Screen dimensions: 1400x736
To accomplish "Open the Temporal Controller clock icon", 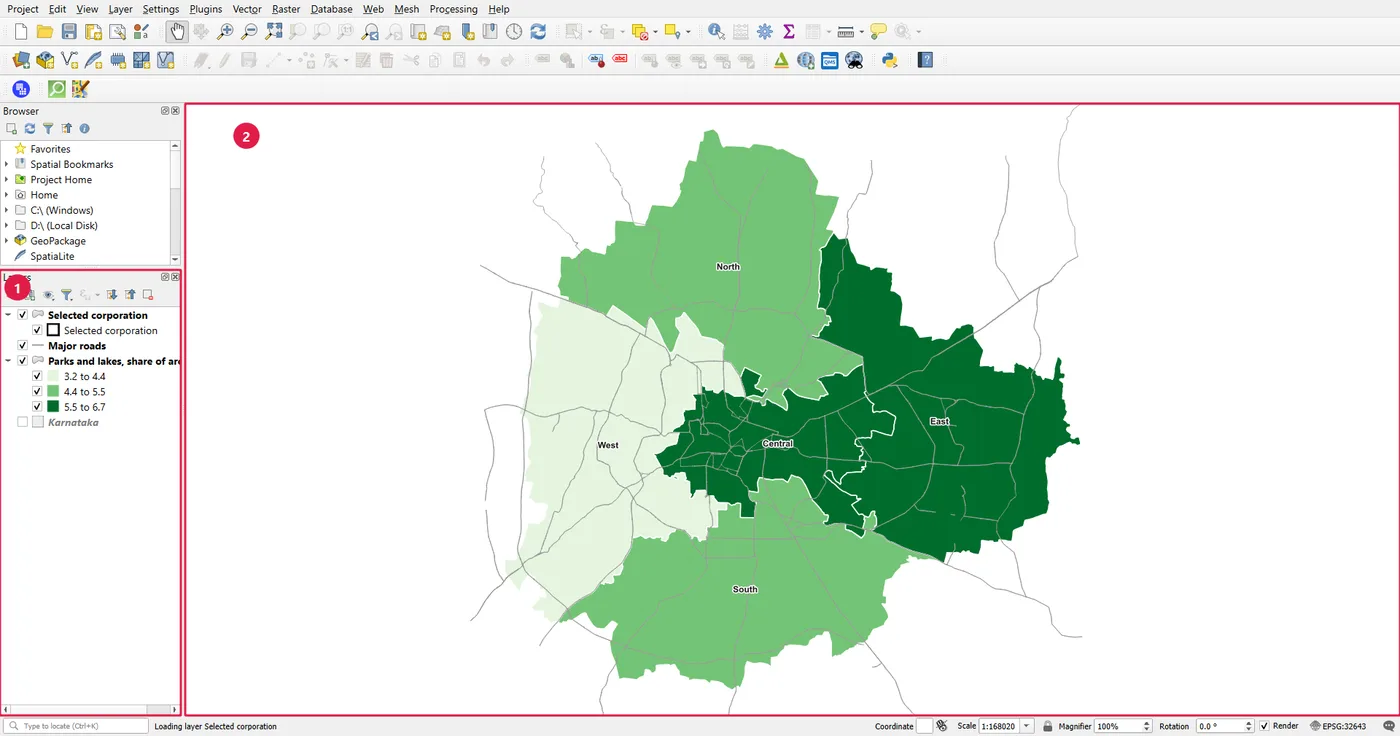I will click(x=514, y=32).
